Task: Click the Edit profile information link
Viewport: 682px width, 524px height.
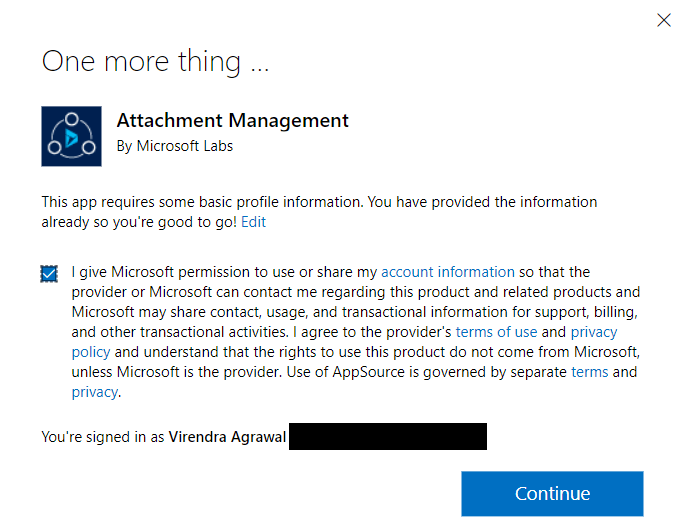Action: [x=253, y=222]
